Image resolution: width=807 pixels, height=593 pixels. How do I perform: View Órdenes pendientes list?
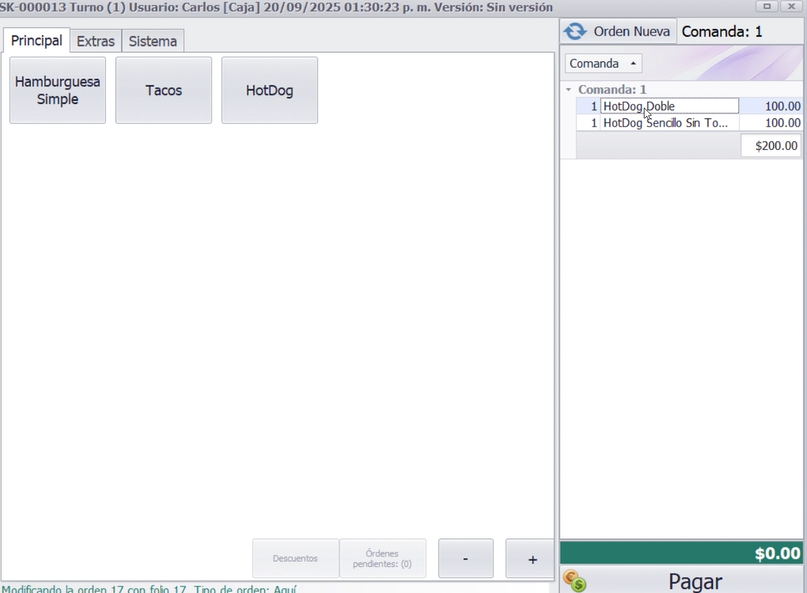(x=382, y=558)
